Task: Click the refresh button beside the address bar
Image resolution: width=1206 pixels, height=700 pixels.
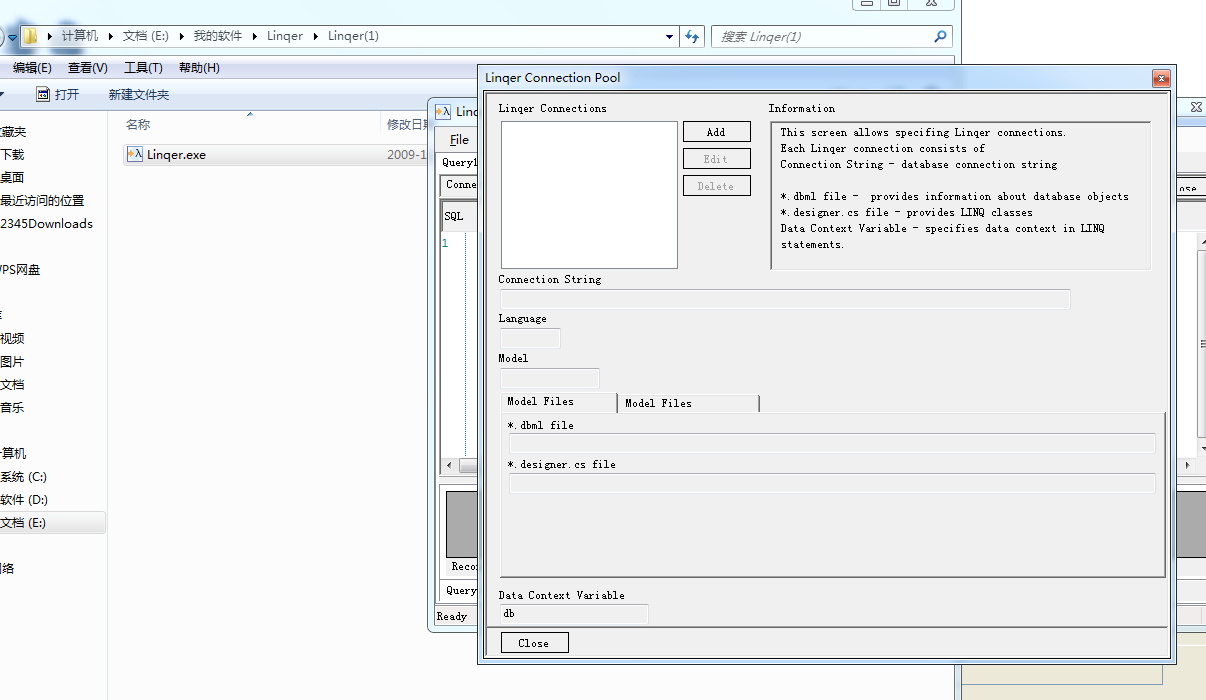Action: coord(692,36)
